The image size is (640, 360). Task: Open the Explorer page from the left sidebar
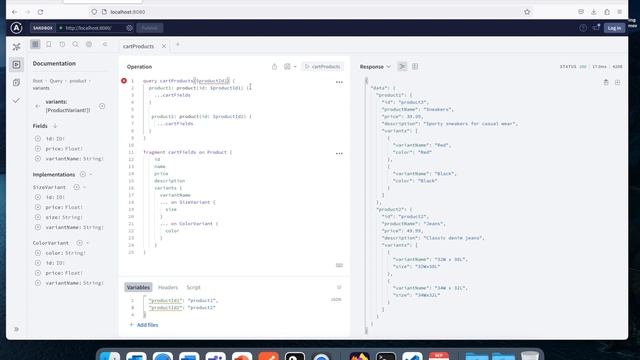(16, 64)
